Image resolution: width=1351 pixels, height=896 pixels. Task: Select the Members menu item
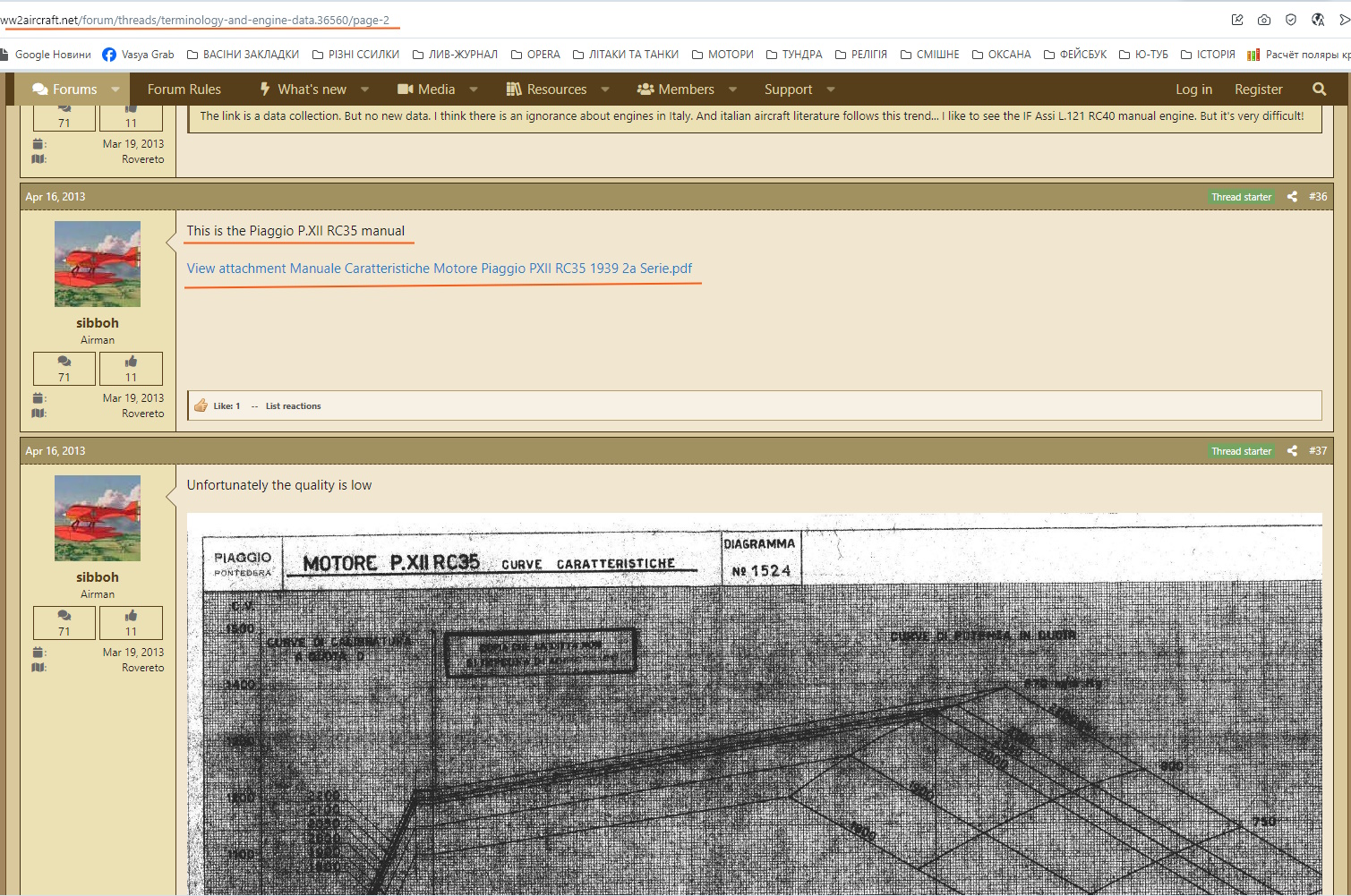coord(676,90)
